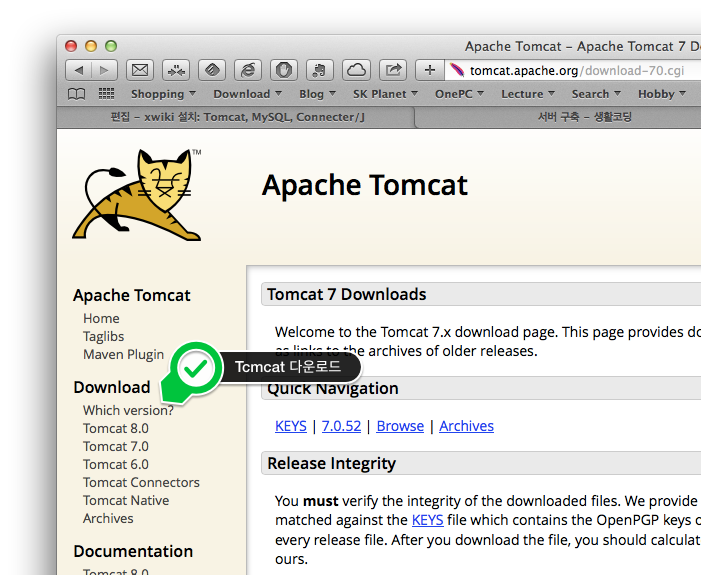Go back with the left arrow button
Screen dimensions: 701x575
click(x=79, y=70)
